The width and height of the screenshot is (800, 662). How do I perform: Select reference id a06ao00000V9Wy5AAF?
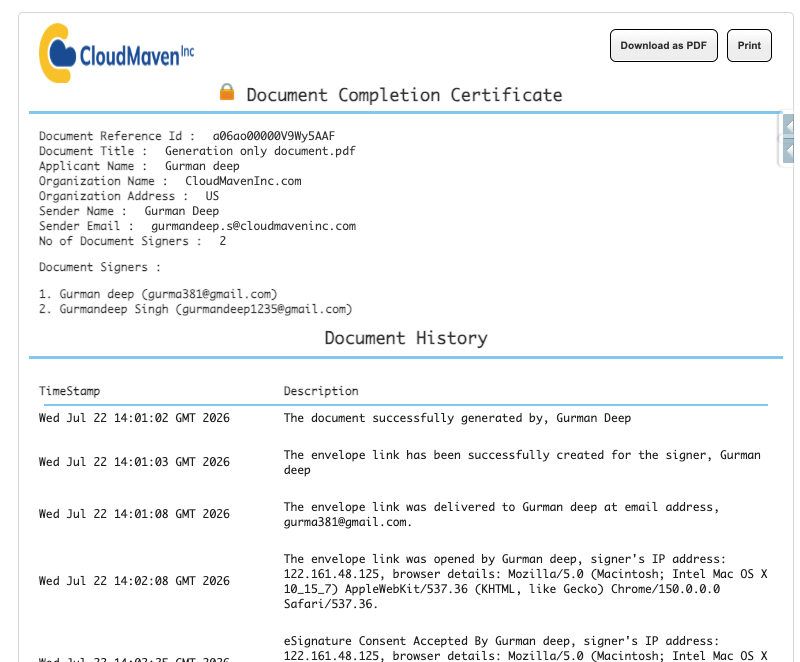point(274,136)
